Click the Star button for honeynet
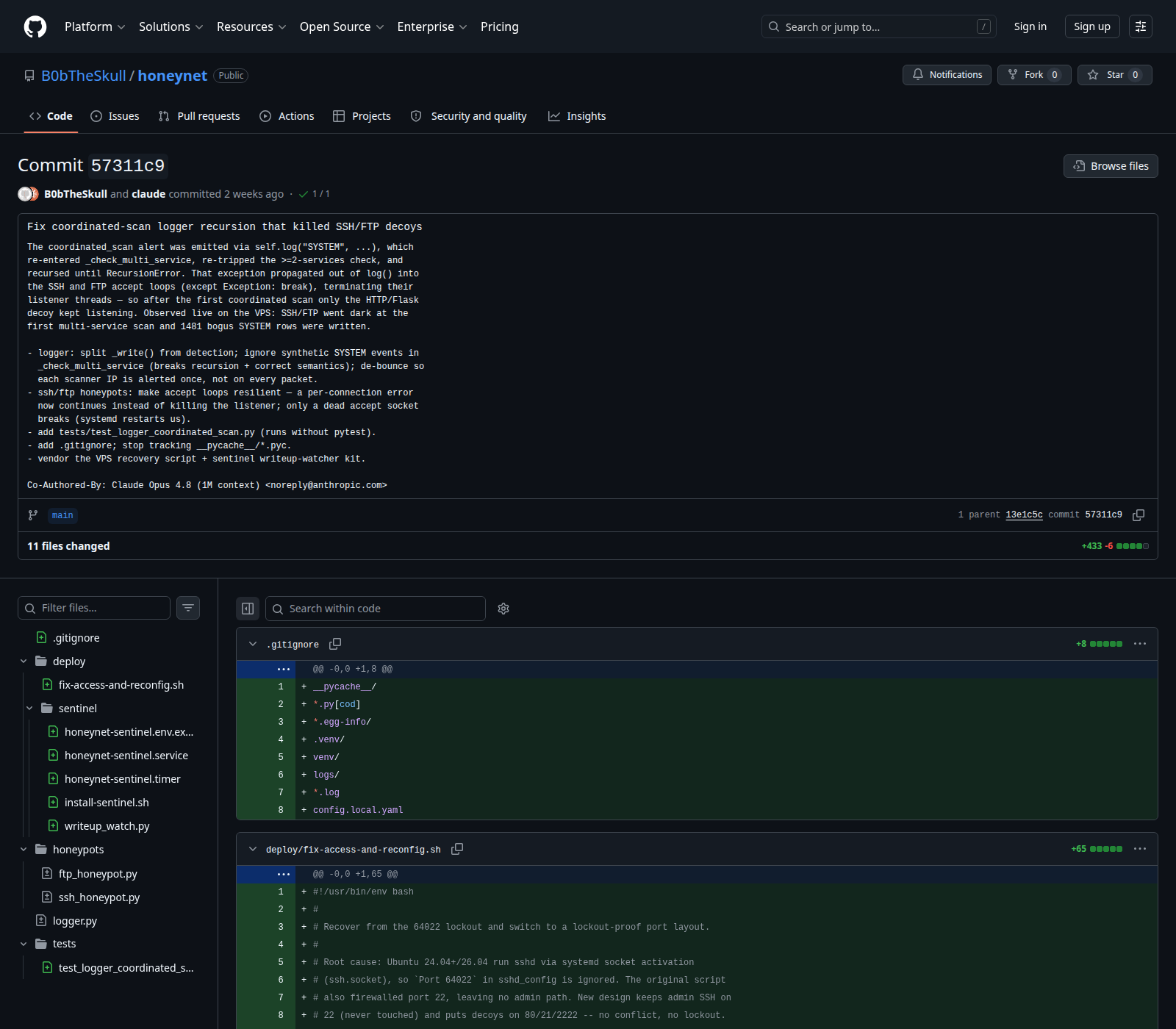This screenshot has height=1029, width=1176. pos(1114,75)
